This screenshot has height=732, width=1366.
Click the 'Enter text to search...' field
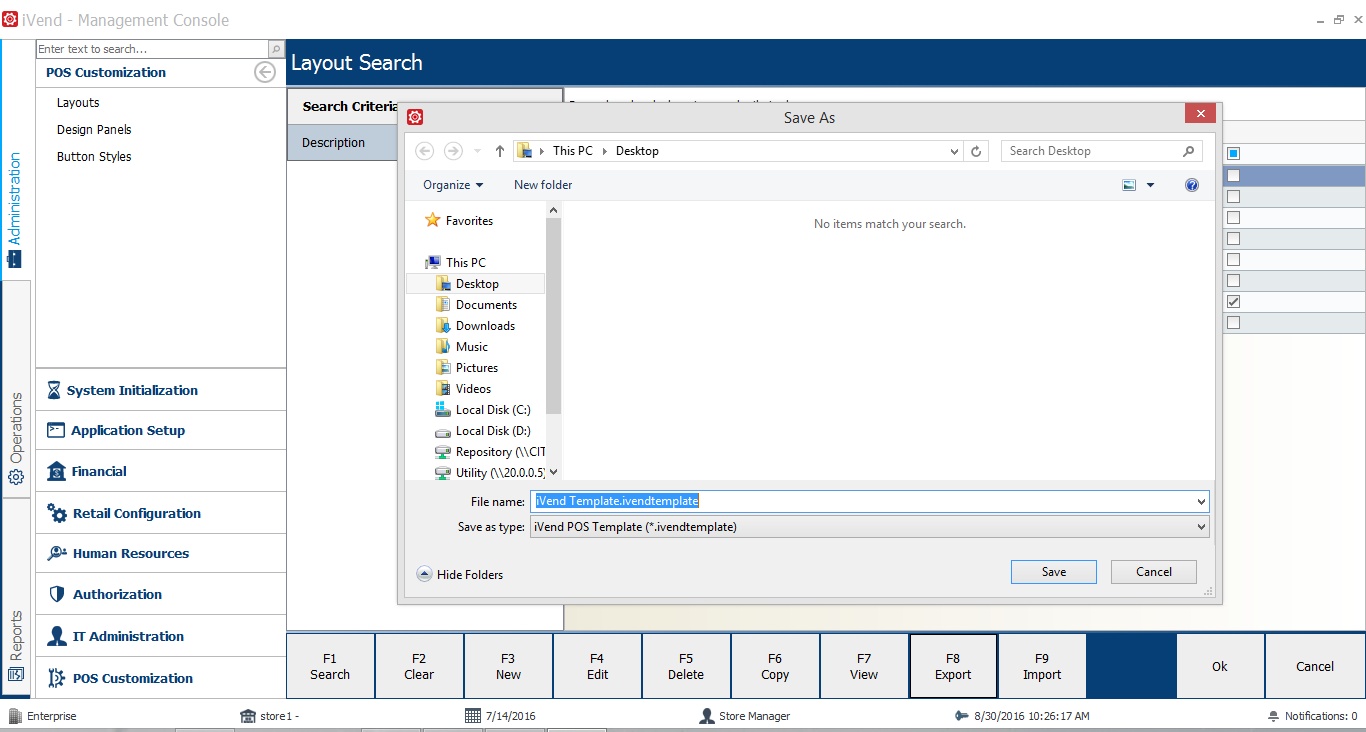(x=152, y=49)
